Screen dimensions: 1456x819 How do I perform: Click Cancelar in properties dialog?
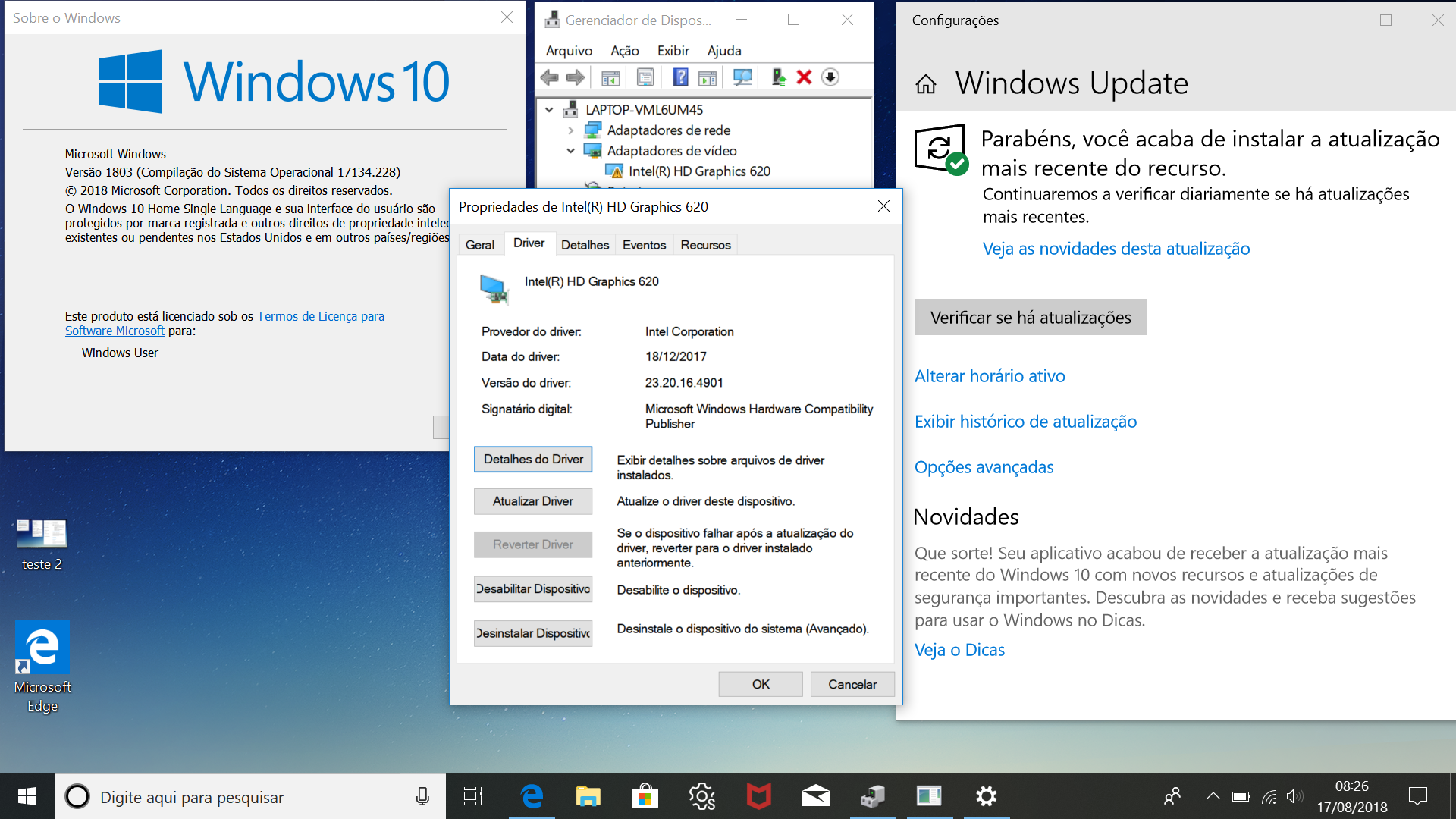pyautogui.click(x=852, y=684)
